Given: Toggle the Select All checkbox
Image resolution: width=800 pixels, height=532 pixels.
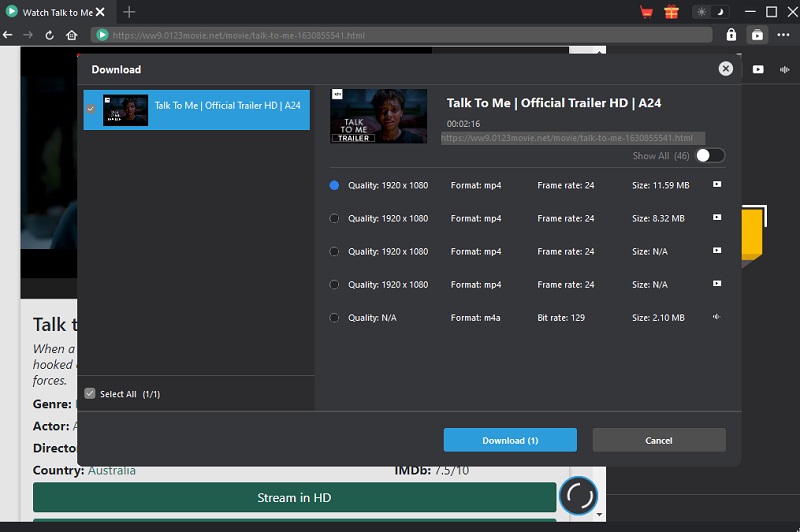Looking at the screenshot, I should [90, 394].
